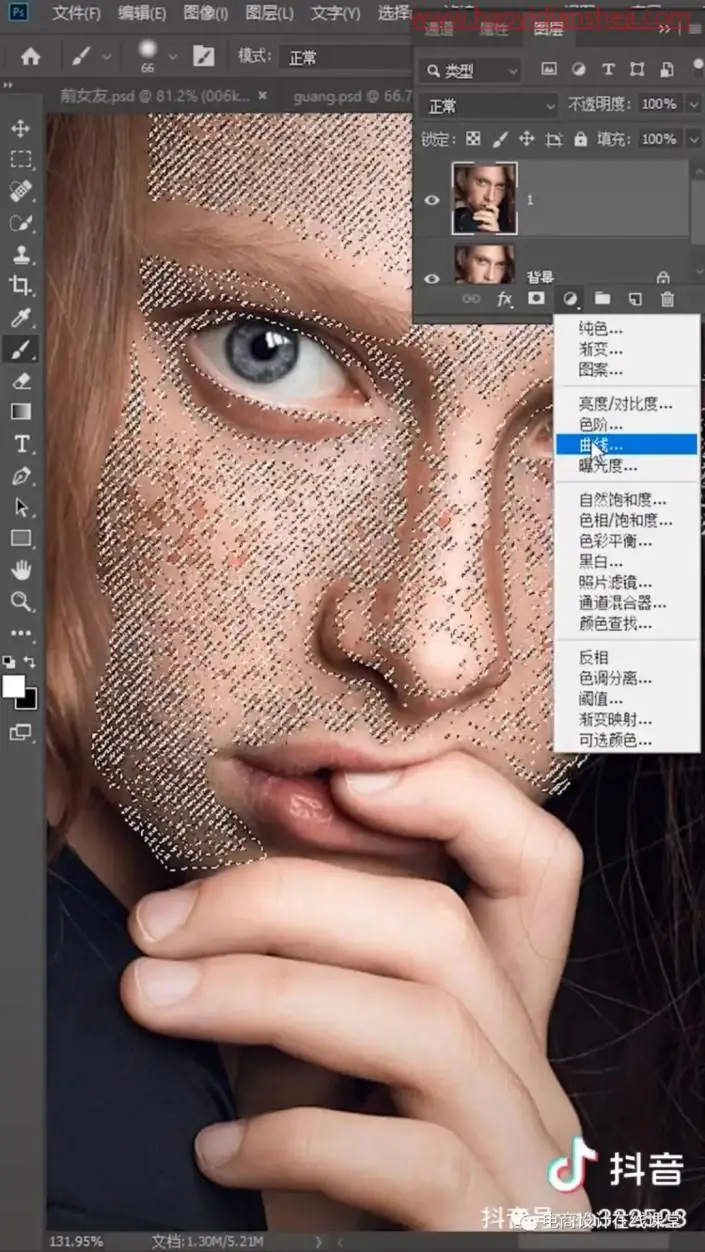705x1252 pixels.
Task: Select the Move tool
Action: [x=20, y=128]
